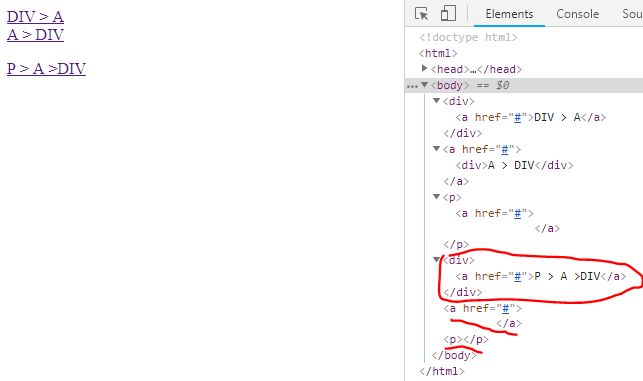
Task: Open the ellipsis actions beside body node
Action: pyautogui.click(x=412, y=86)
